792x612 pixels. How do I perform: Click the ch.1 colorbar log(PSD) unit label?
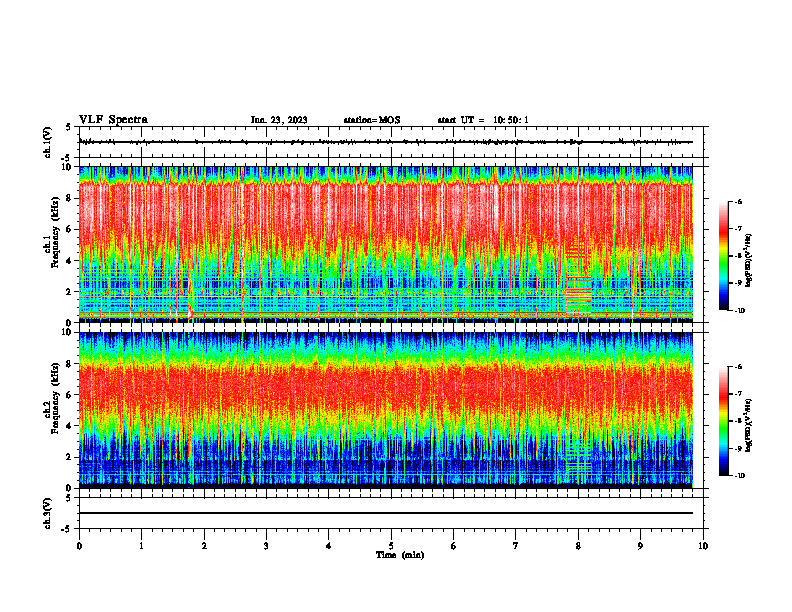(x=749, y=261)
